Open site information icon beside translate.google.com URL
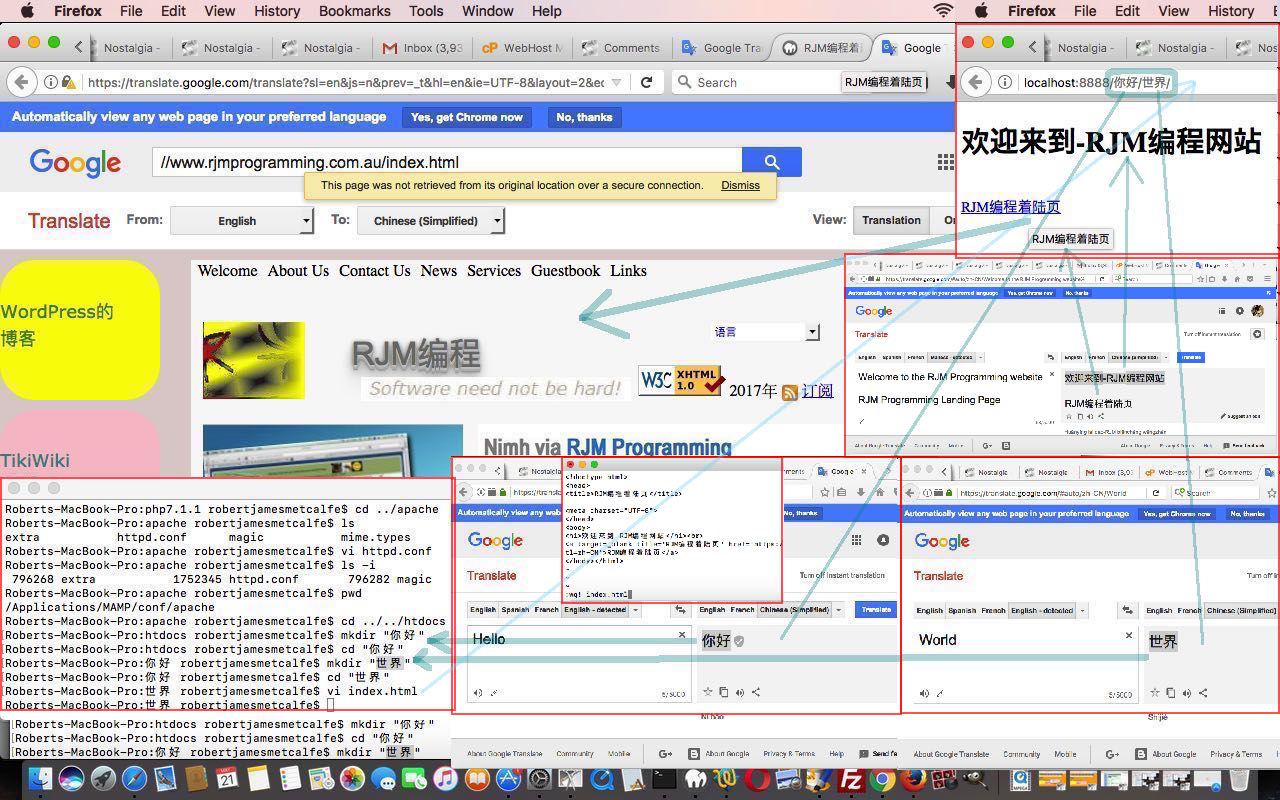Viewport: 1280px width, 800px height. tap(50, 82)
